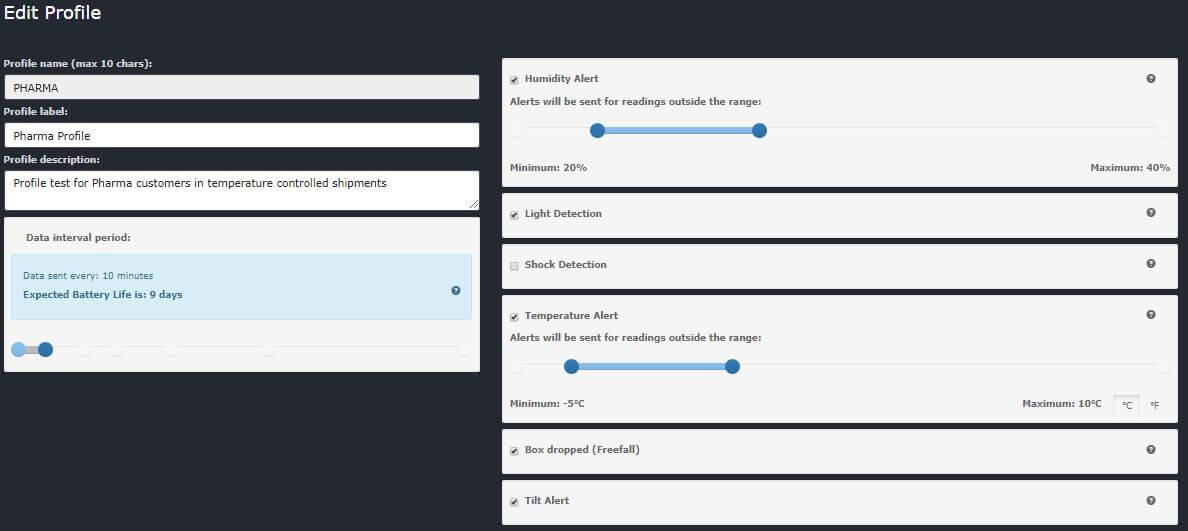The height and width of the screenshot is (531, 1188).
Task: Click the data interval slider handle
Action: click(45, 349)
